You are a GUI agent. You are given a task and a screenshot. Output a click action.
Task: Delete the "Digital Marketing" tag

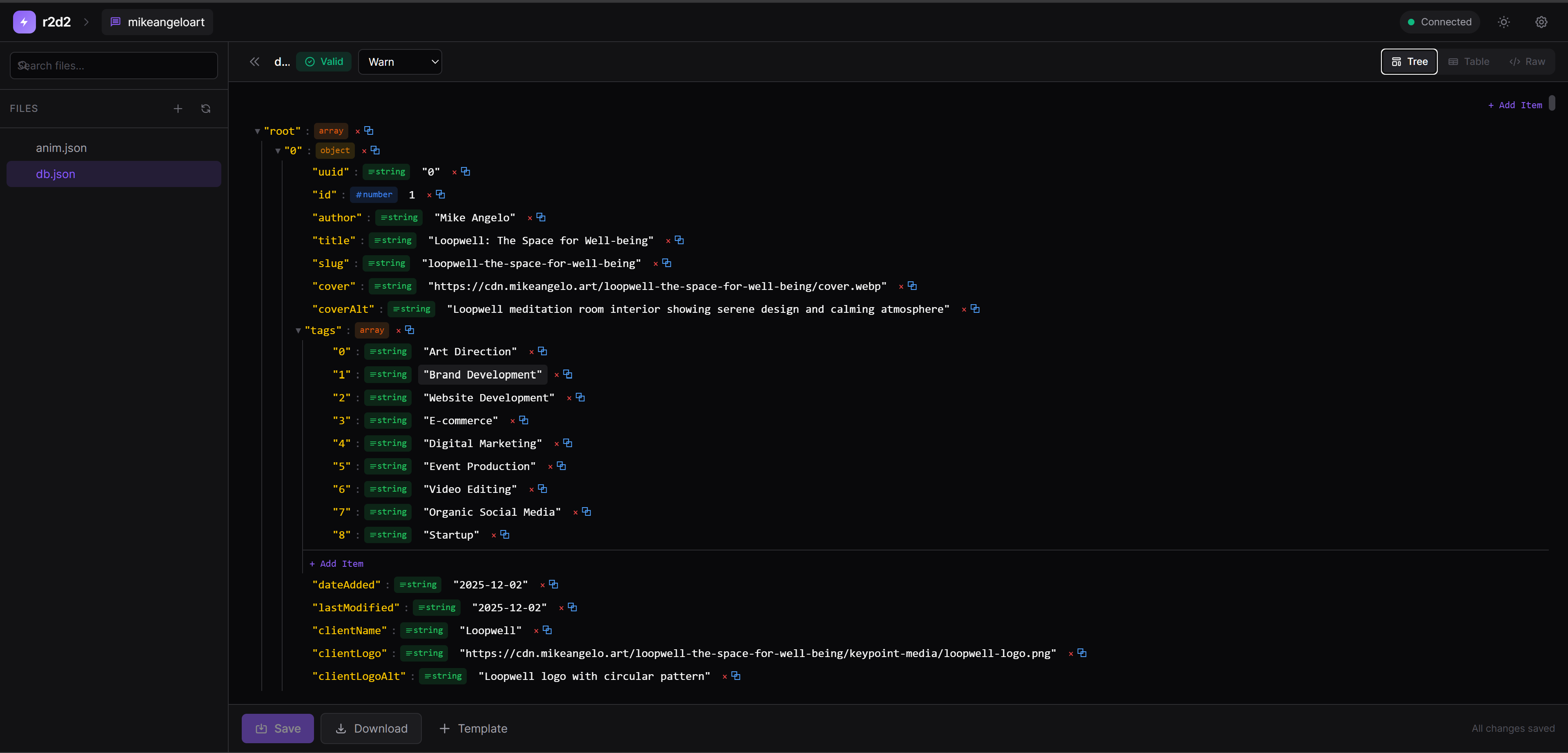click(x=556, y=444)
